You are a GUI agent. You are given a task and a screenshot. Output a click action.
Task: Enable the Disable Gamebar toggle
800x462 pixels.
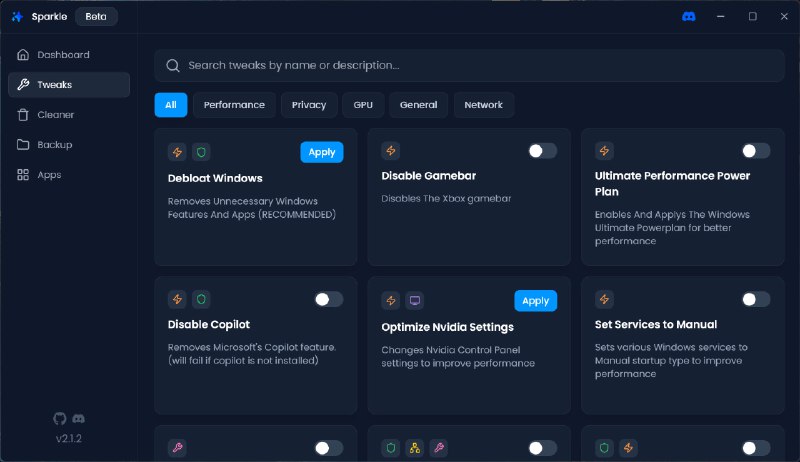tap(542, 151)
